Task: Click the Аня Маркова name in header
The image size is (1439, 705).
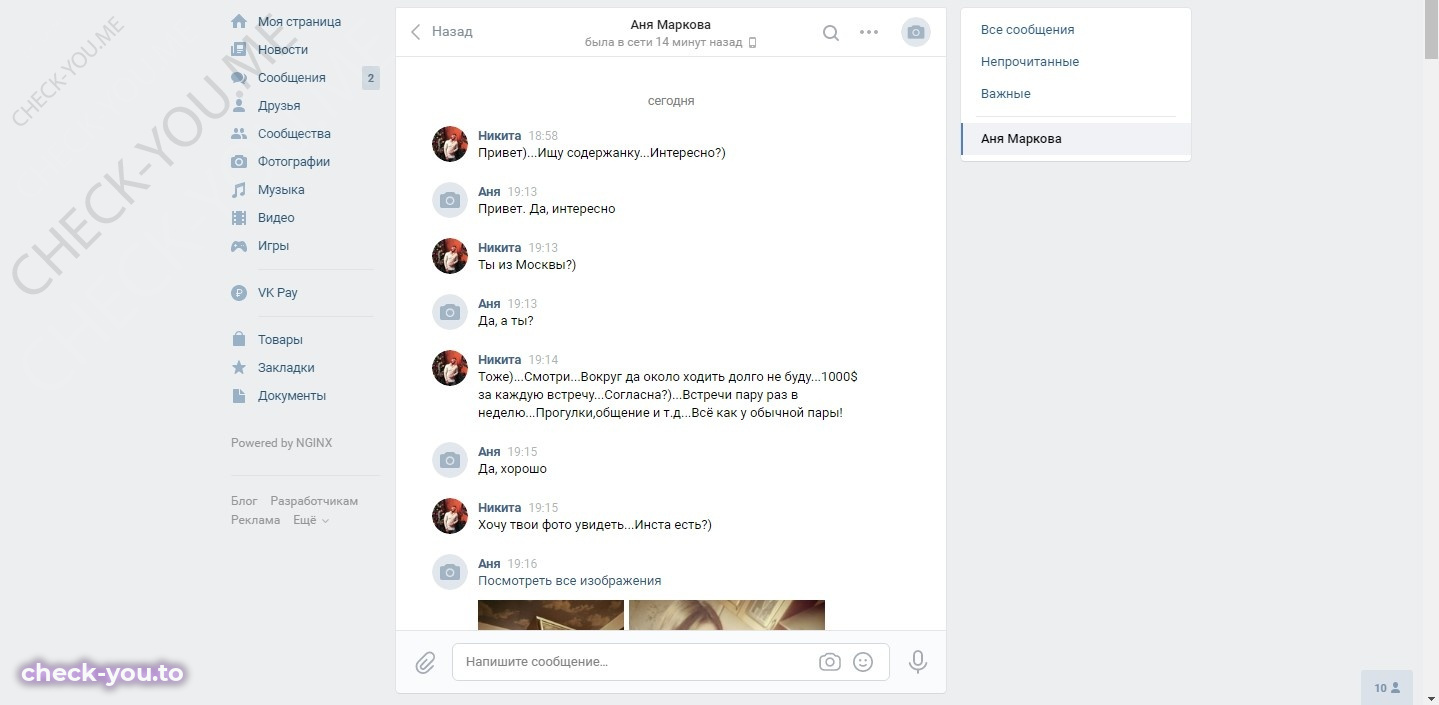Action: [x=671, y=24]
